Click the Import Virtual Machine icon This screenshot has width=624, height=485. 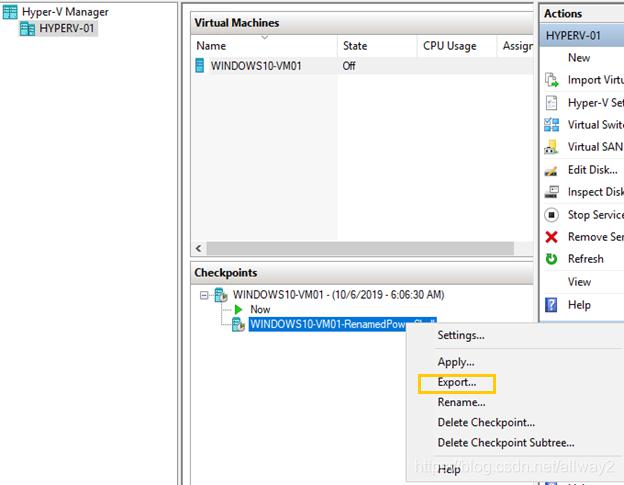click(x=551, y=80)
